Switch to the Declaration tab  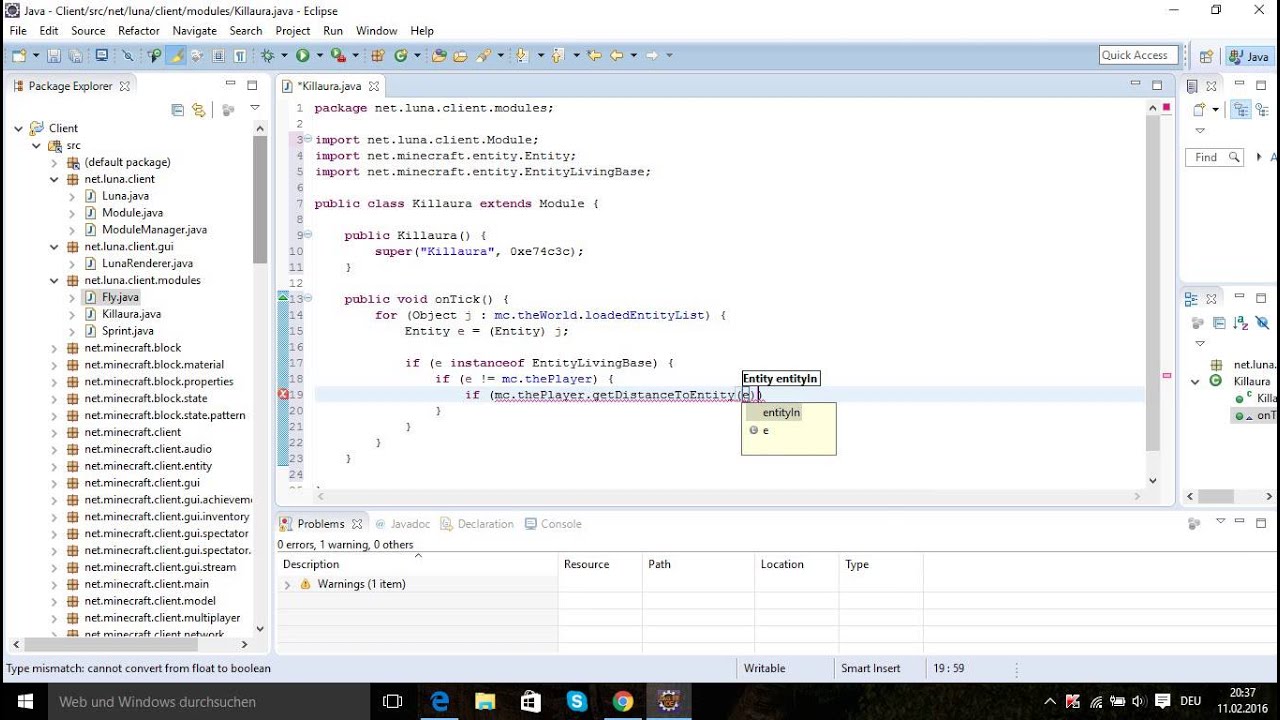click(476, 524)
